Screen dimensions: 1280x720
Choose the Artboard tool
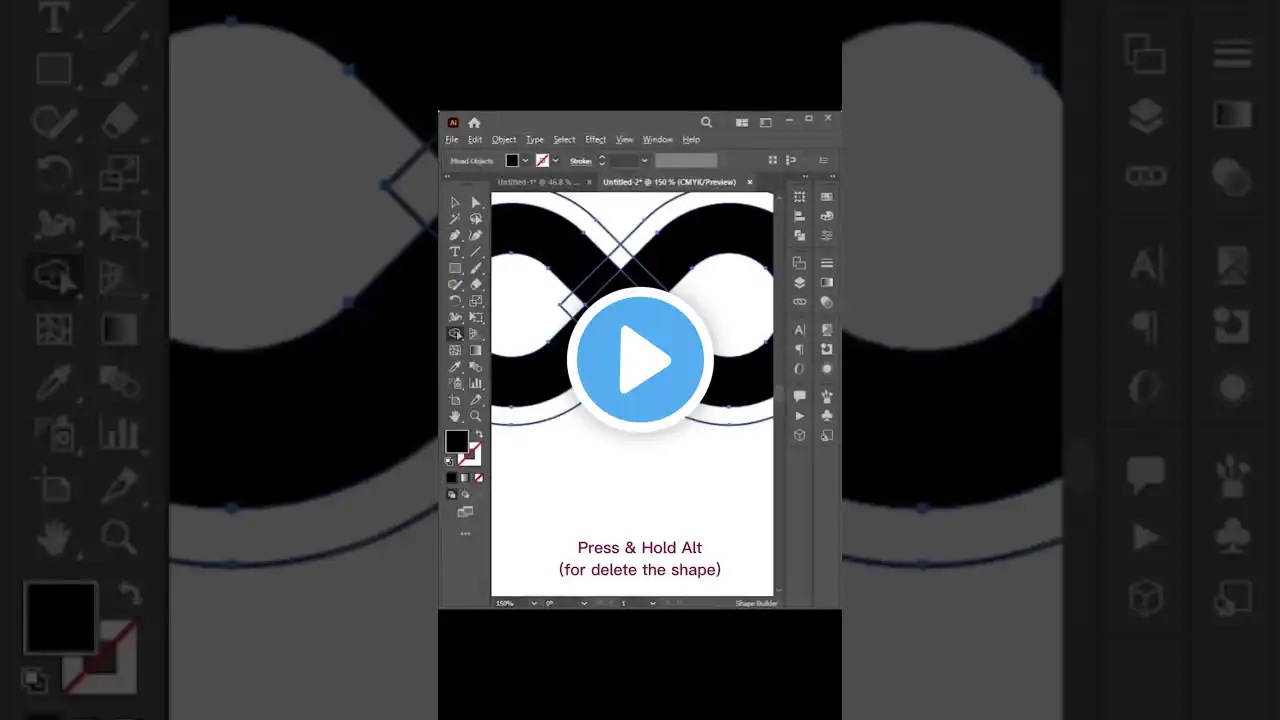[455, 400]
